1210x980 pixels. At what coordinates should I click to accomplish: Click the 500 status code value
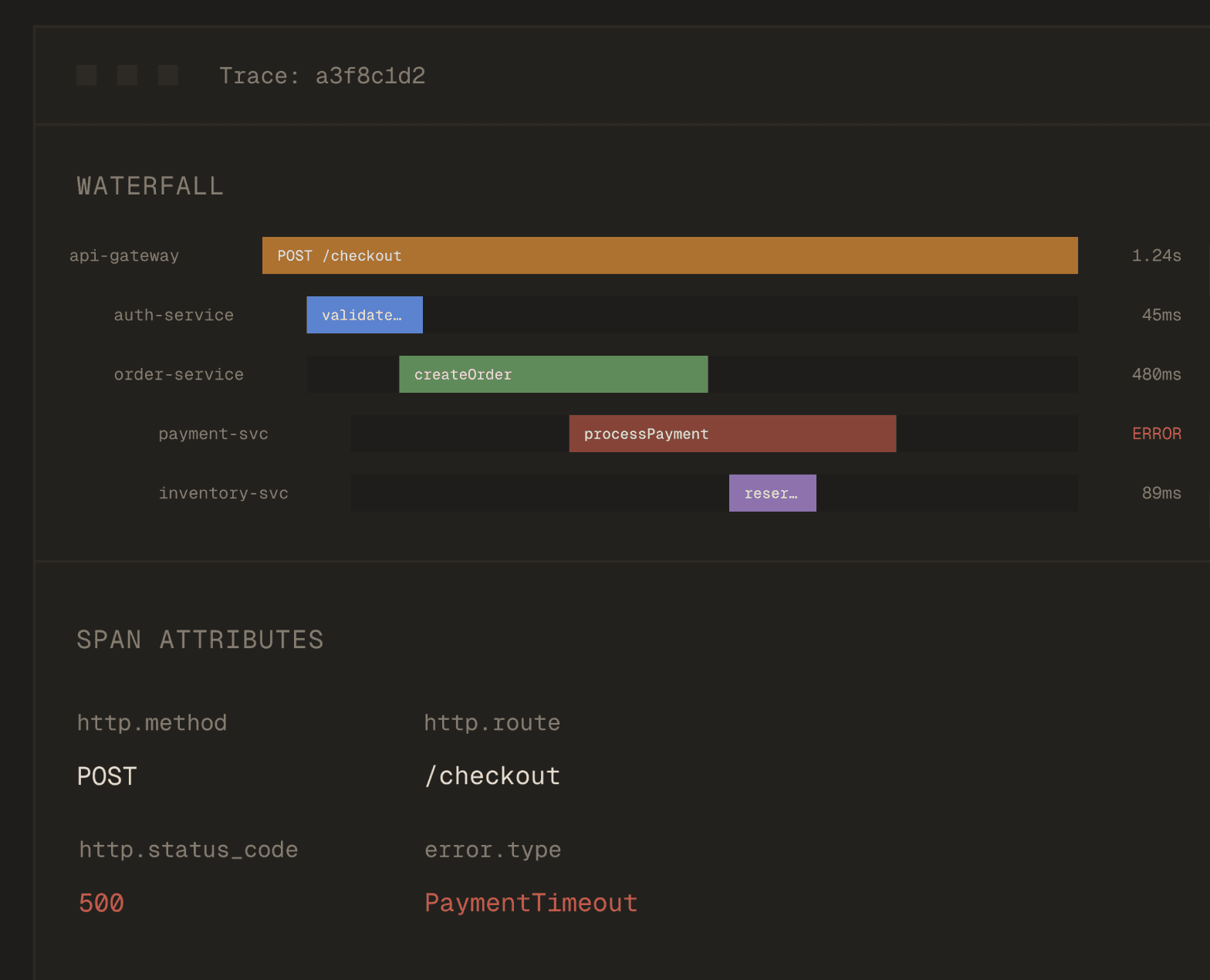pyautogui.click(x=101, y=903)
